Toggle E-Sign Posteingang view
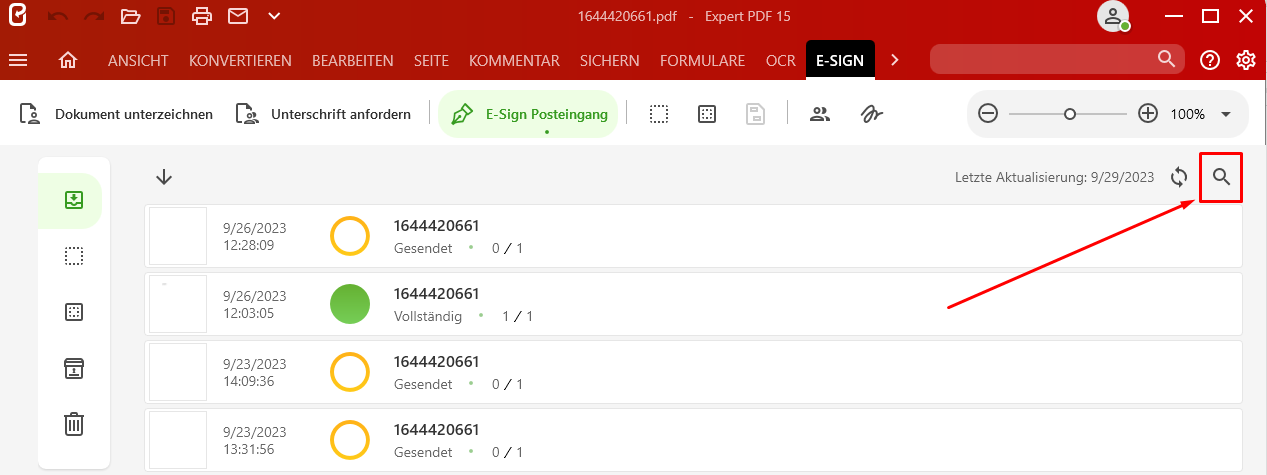This screenshot has height=475, width=1267. (x=529, y=114)
